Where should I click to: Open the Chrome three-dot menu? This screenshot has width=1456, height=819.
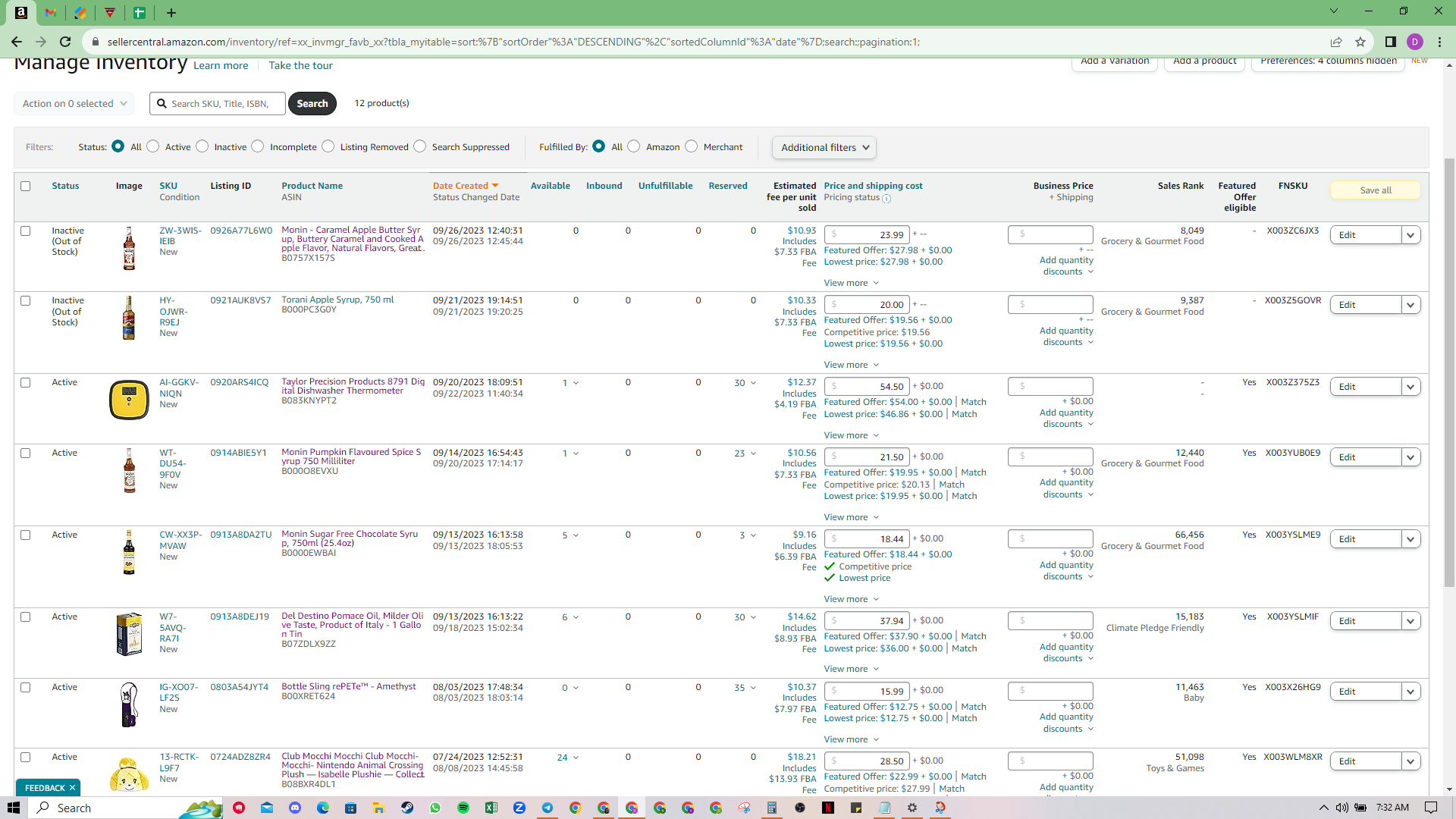1440,42
